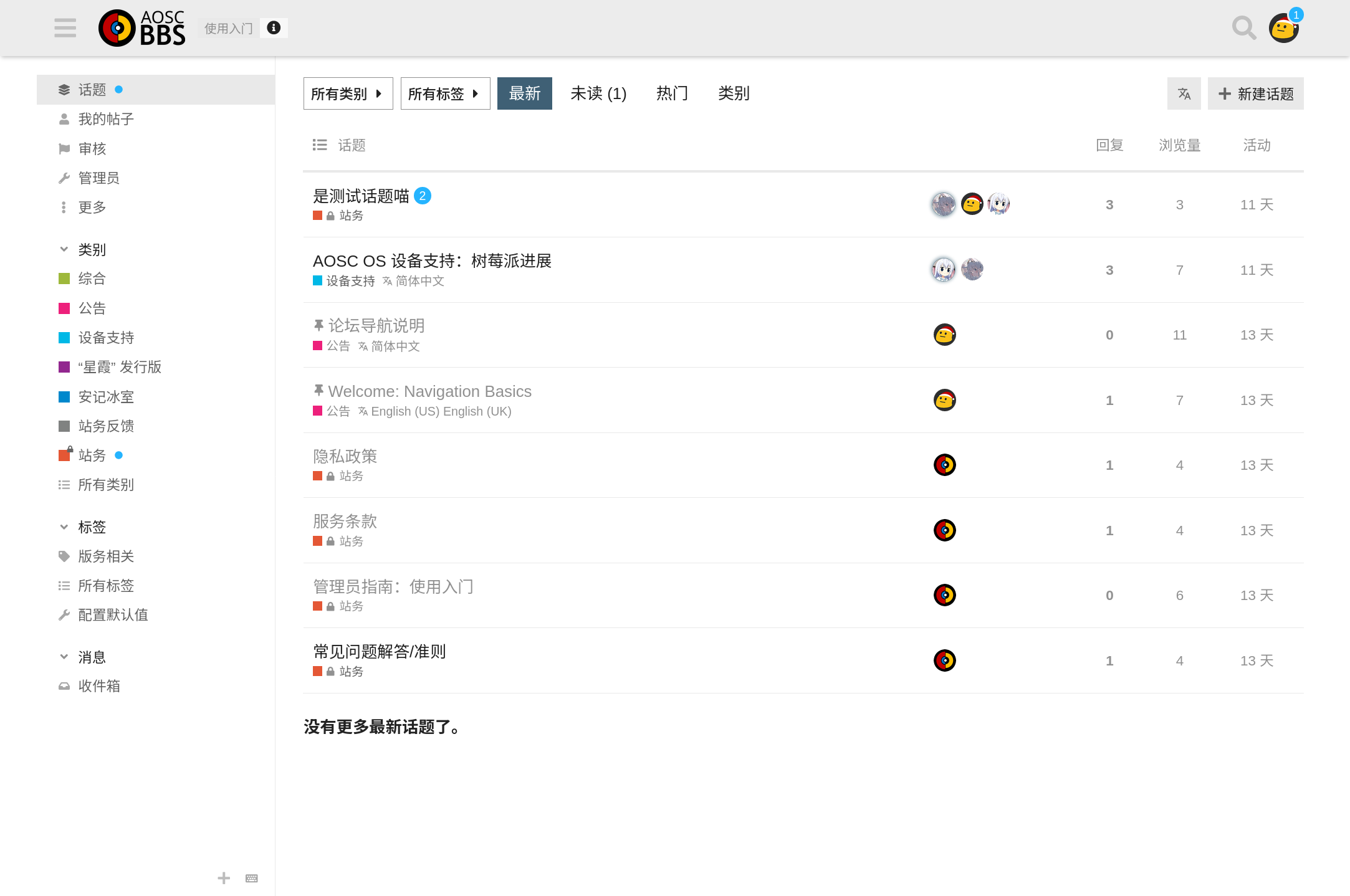Toggle the hamburger sidebar menu
Image resolution: width=1350 pixels, height=896 pixels.
click(x=65, y=28)
